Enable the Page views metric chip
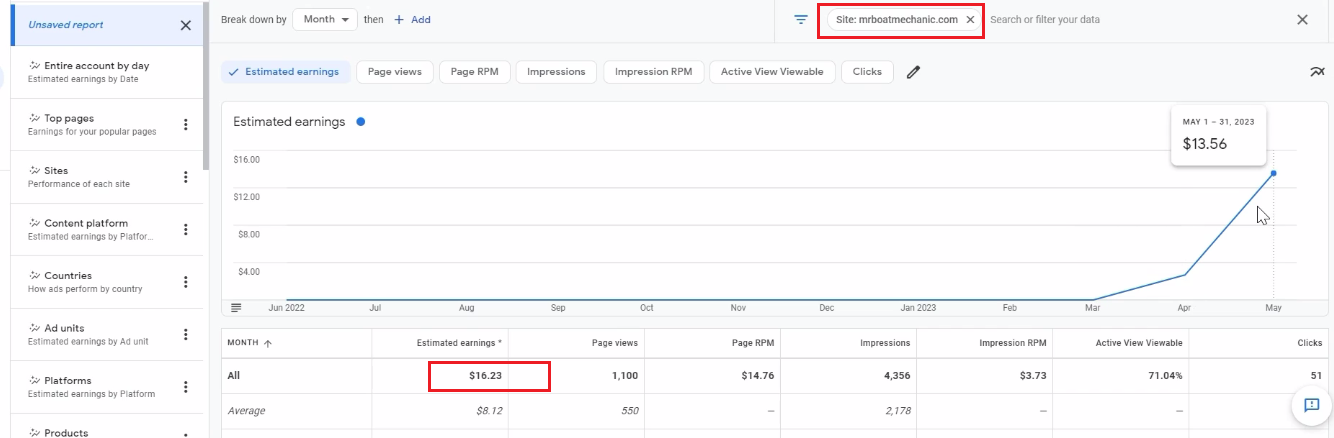1334x438 pixels. pyautogui.click(x=394, y=72)
